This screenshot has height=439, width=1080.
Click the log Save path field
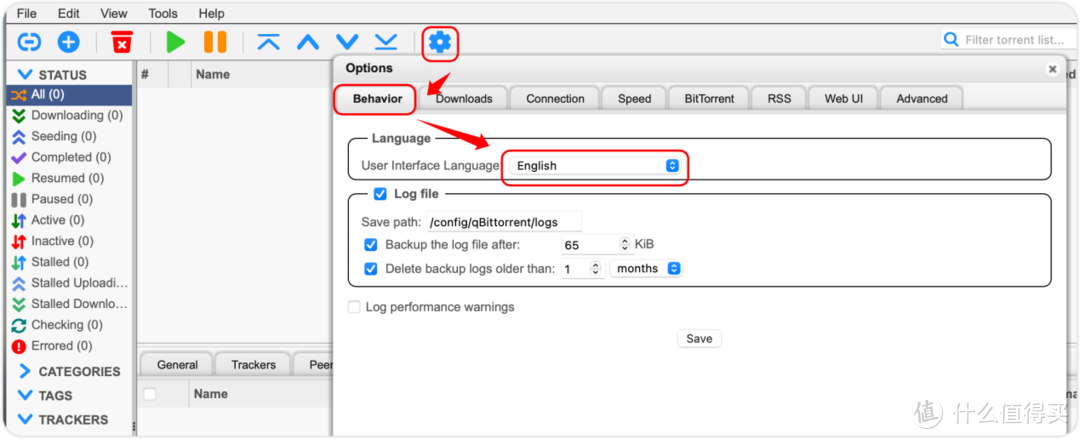tap(504, 221)
